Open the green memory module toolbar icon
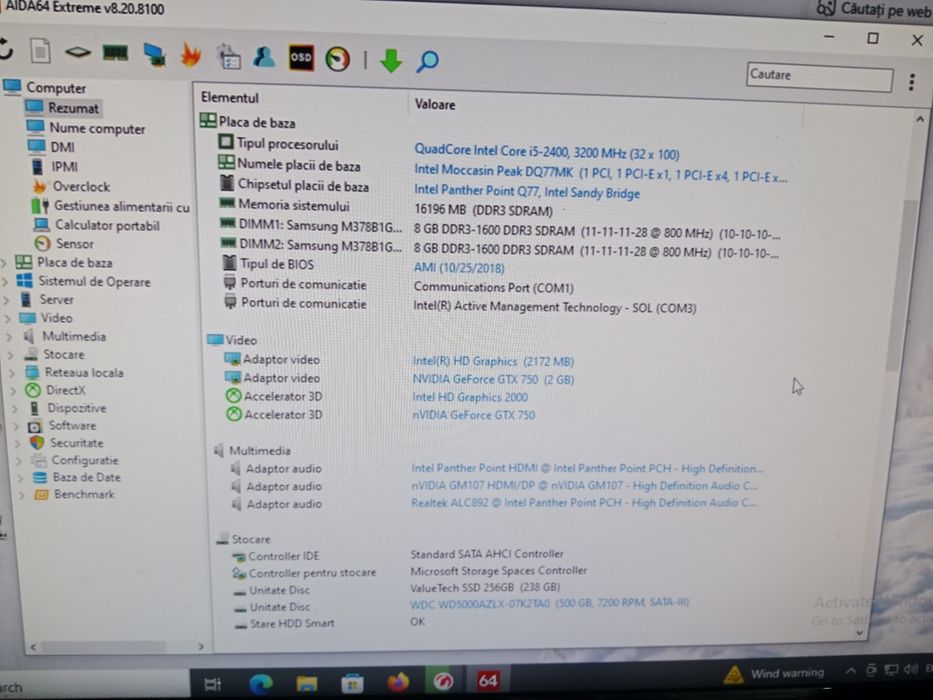The image size is (933, 700). pos(115,54)
